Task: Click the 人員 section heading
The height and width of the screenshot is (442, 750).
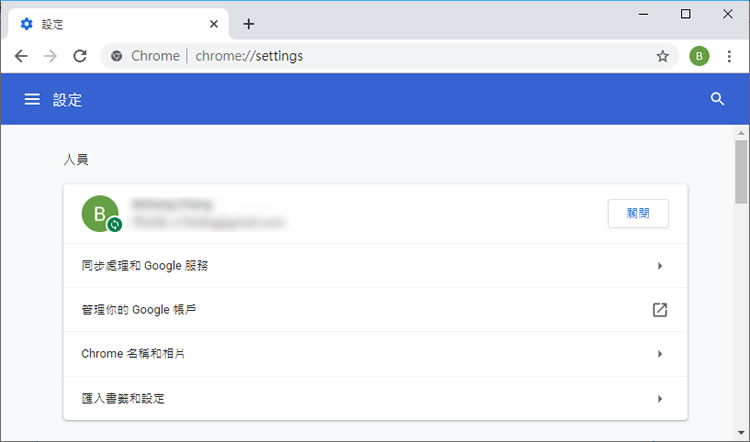Action: coord(76,159)
